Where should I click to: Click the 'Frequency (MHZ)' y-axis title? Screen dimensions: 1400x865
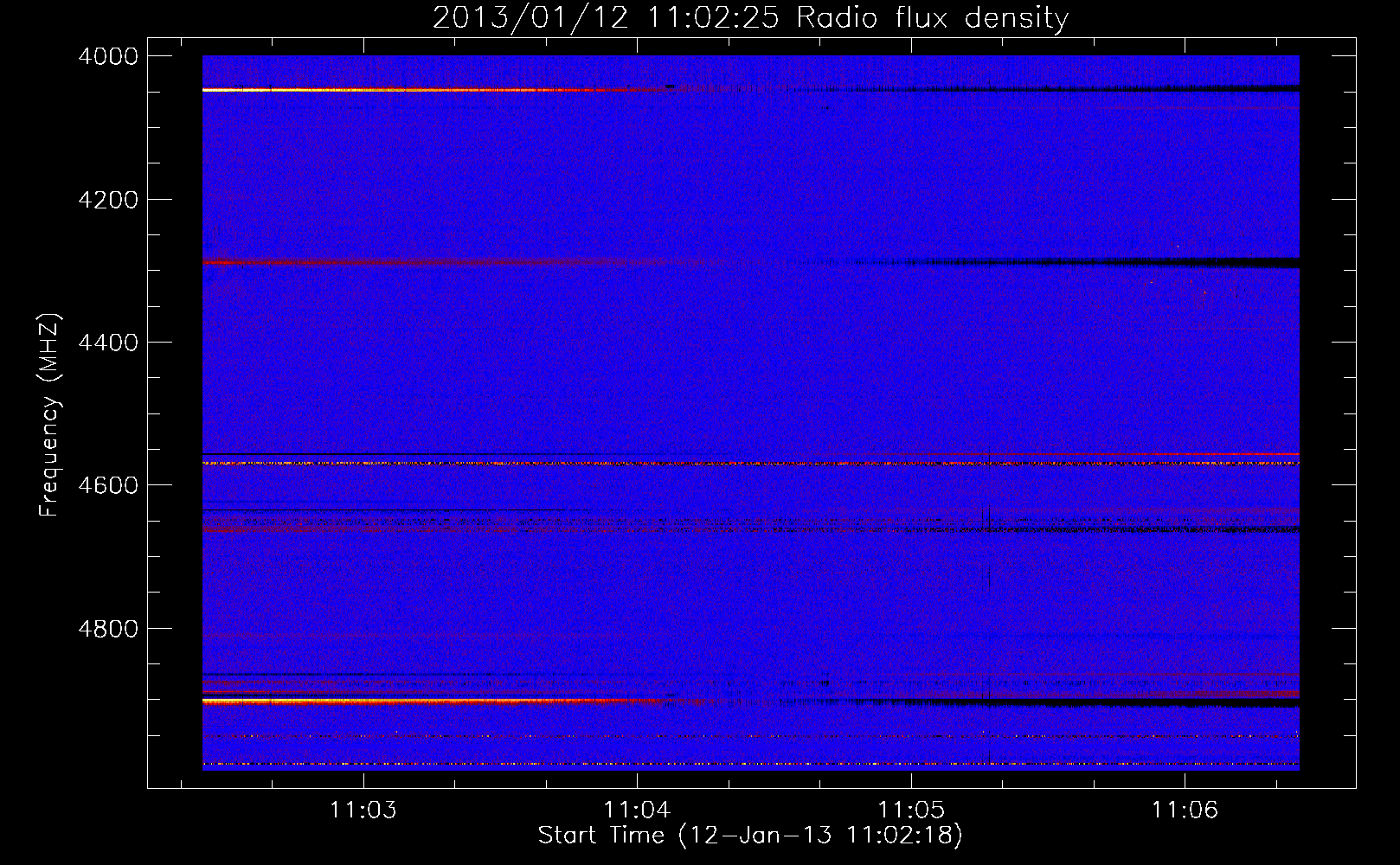coord(51,415)
